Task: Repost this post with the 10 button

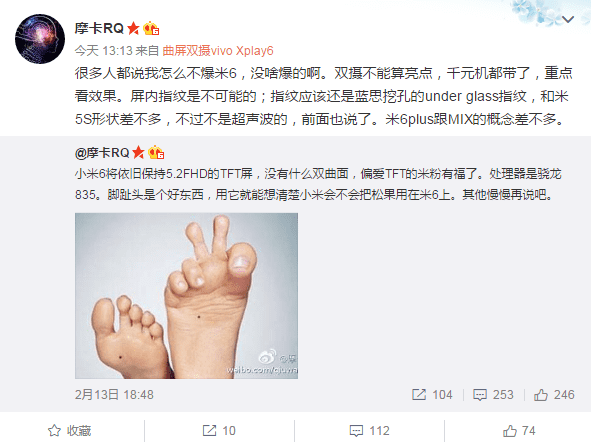Action: pos(219,430)
